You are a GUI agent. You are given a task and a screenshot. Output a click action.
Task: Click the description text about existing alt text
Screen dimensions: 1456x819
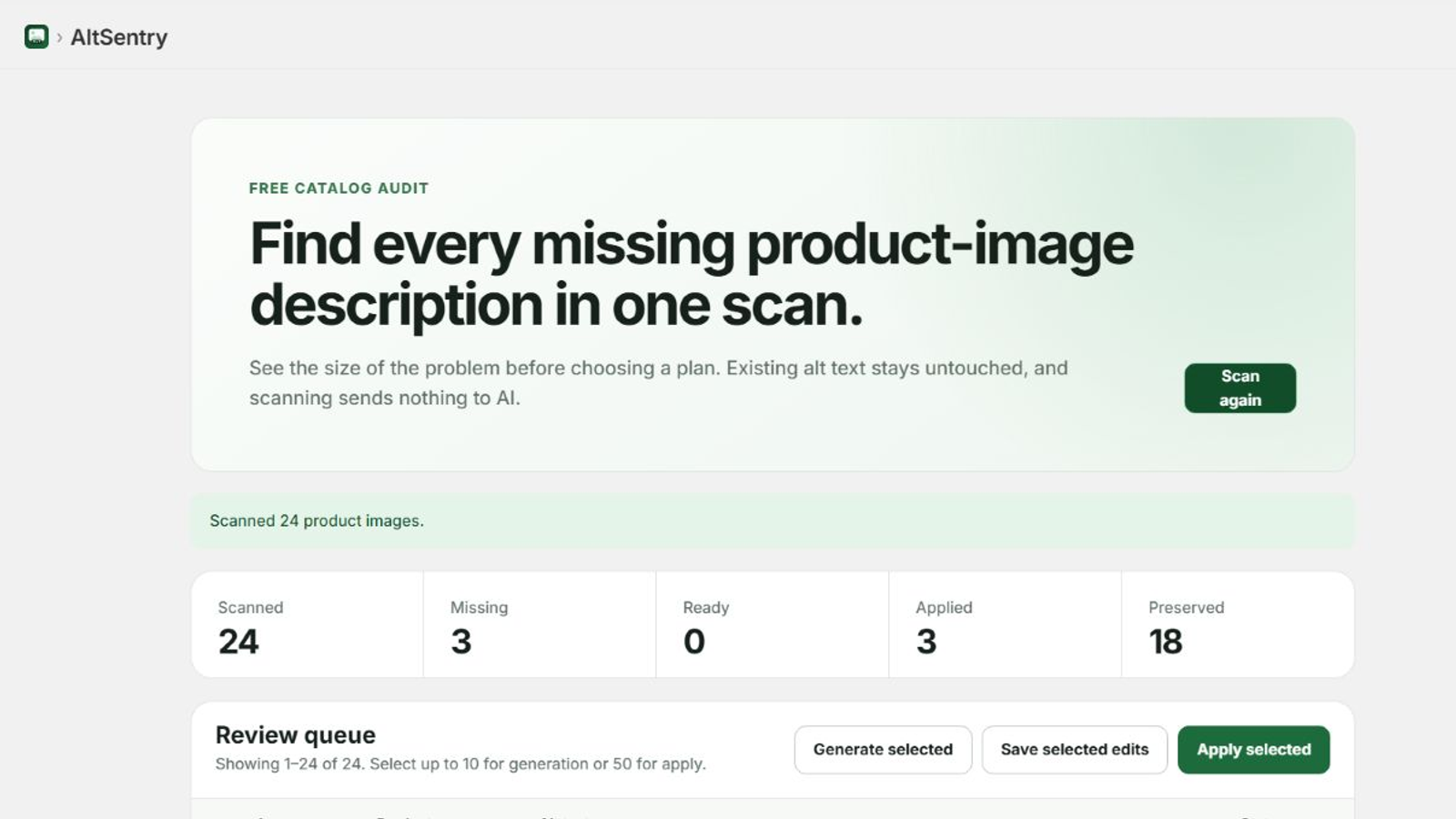659,383
